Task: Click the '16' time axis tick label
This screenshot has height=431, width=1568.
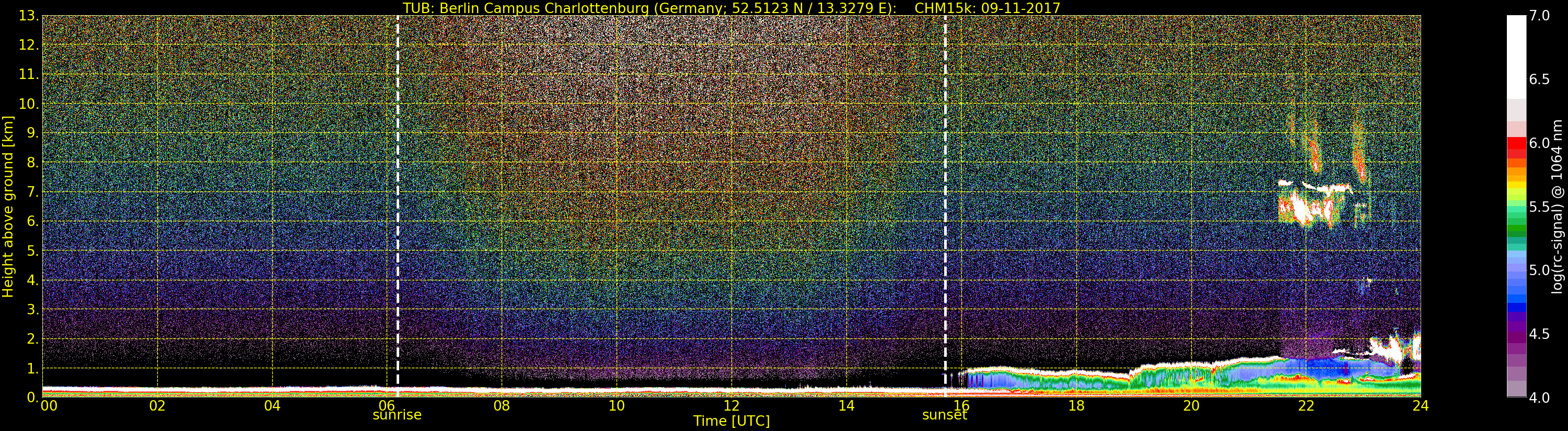Action: 961,405
